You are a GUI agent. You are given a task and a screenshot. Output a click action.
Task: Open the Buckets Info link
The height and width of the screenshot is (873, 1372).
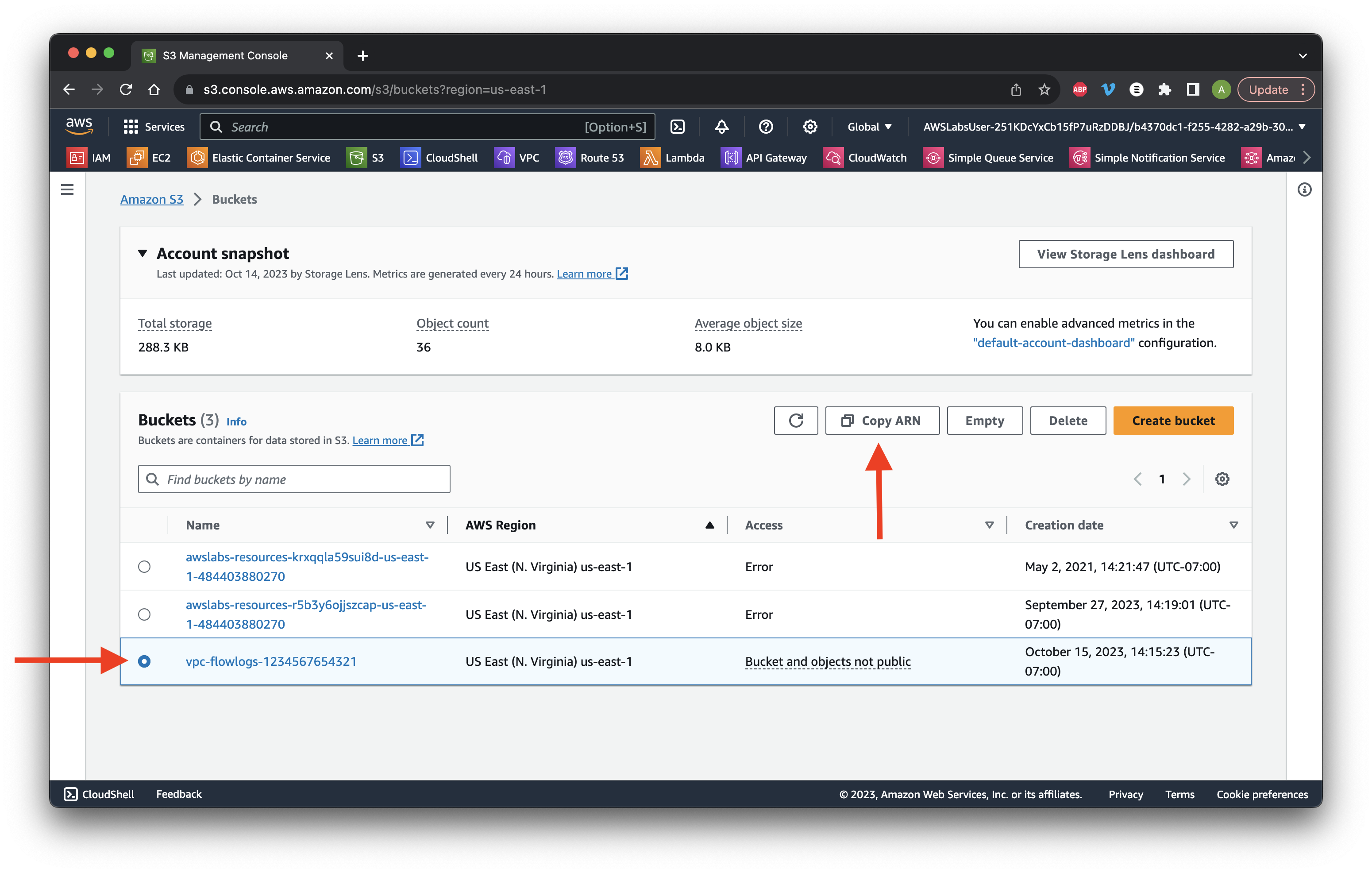coord(236,422)
